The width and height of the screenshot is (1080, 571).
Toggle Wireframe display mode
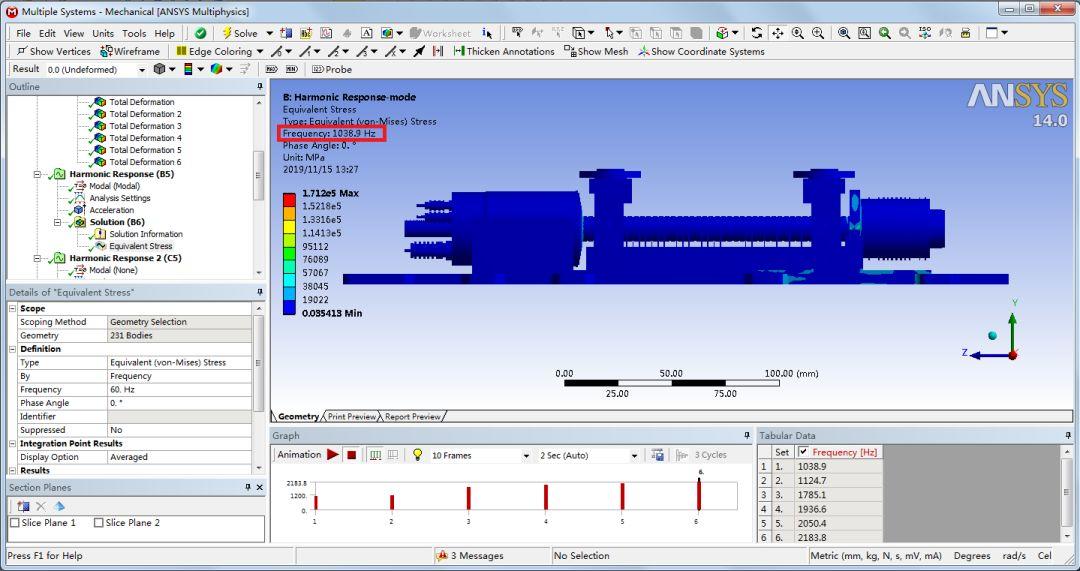click(130, 51)
